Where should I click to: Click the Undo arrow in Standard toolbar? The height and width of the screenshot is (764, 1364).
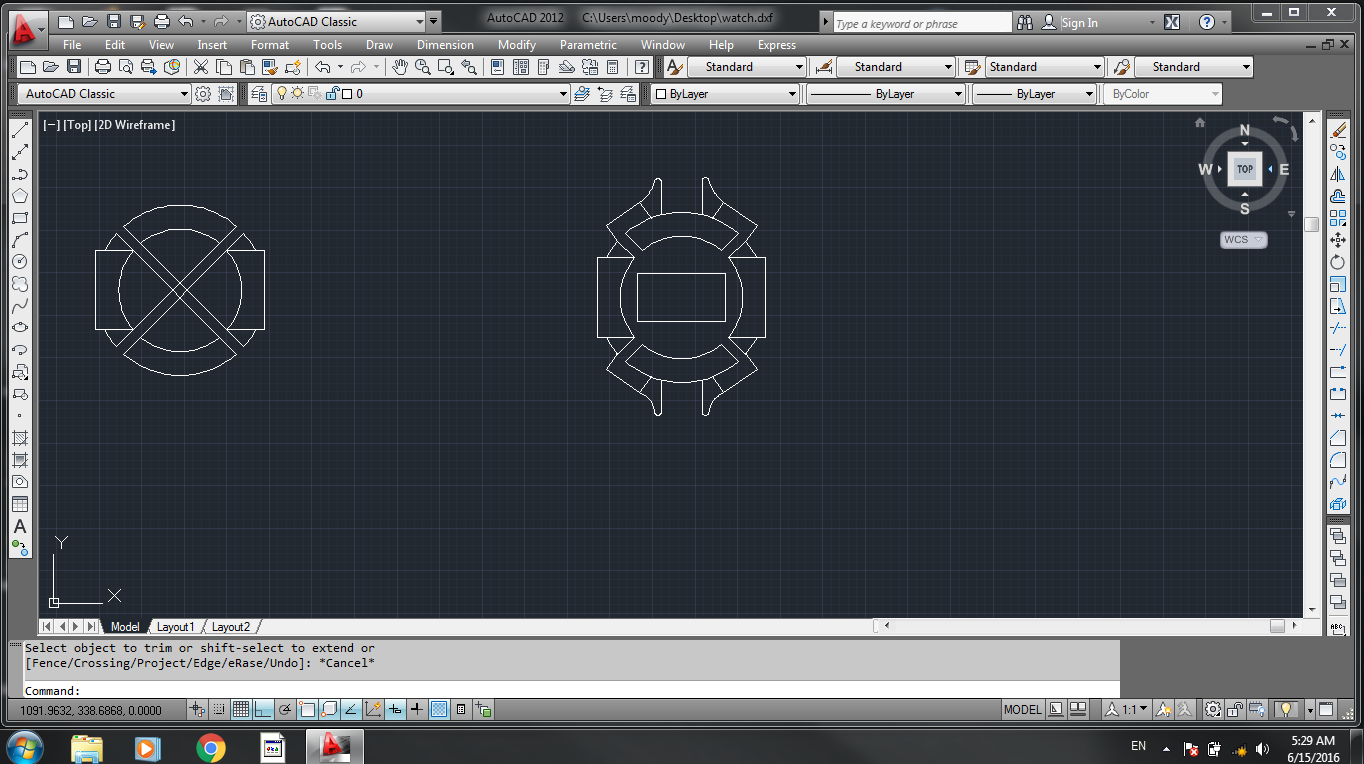click(323, 67)
